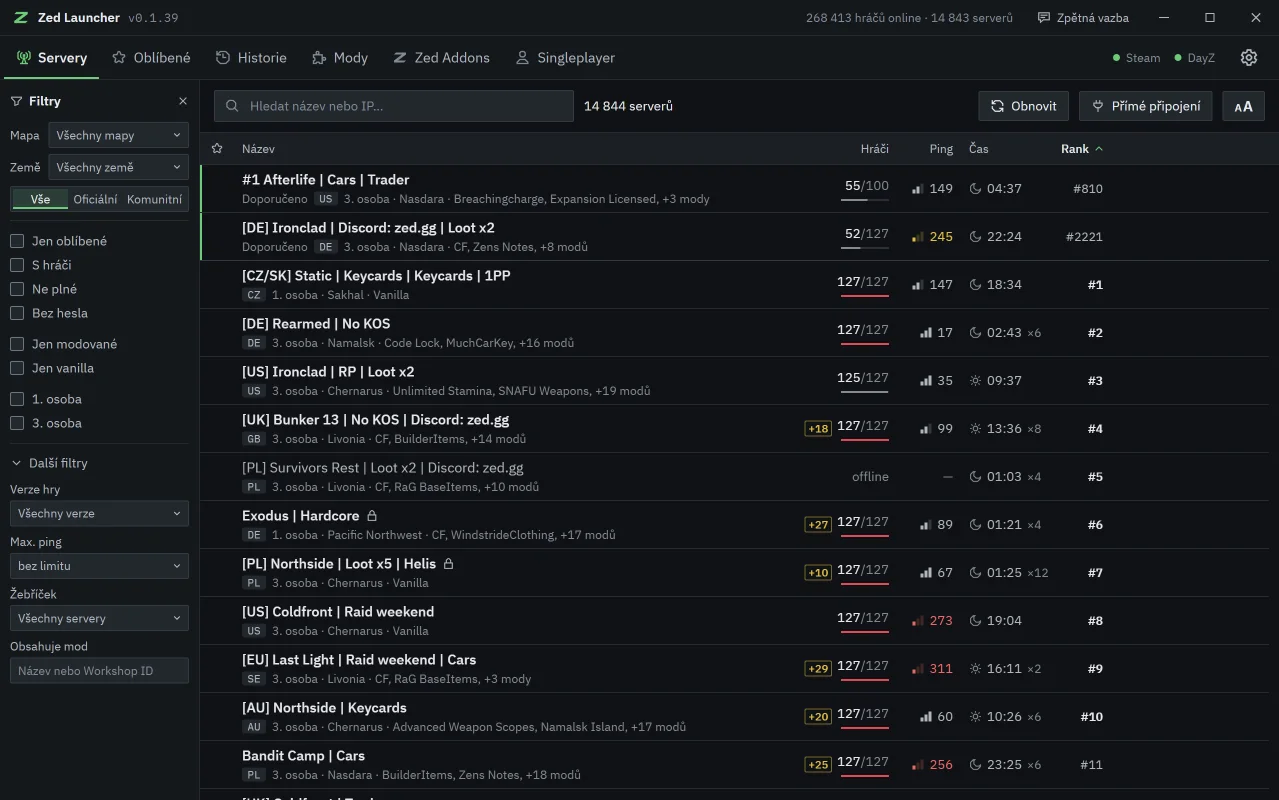Enable the S hráči checkbox

point(17,265)
